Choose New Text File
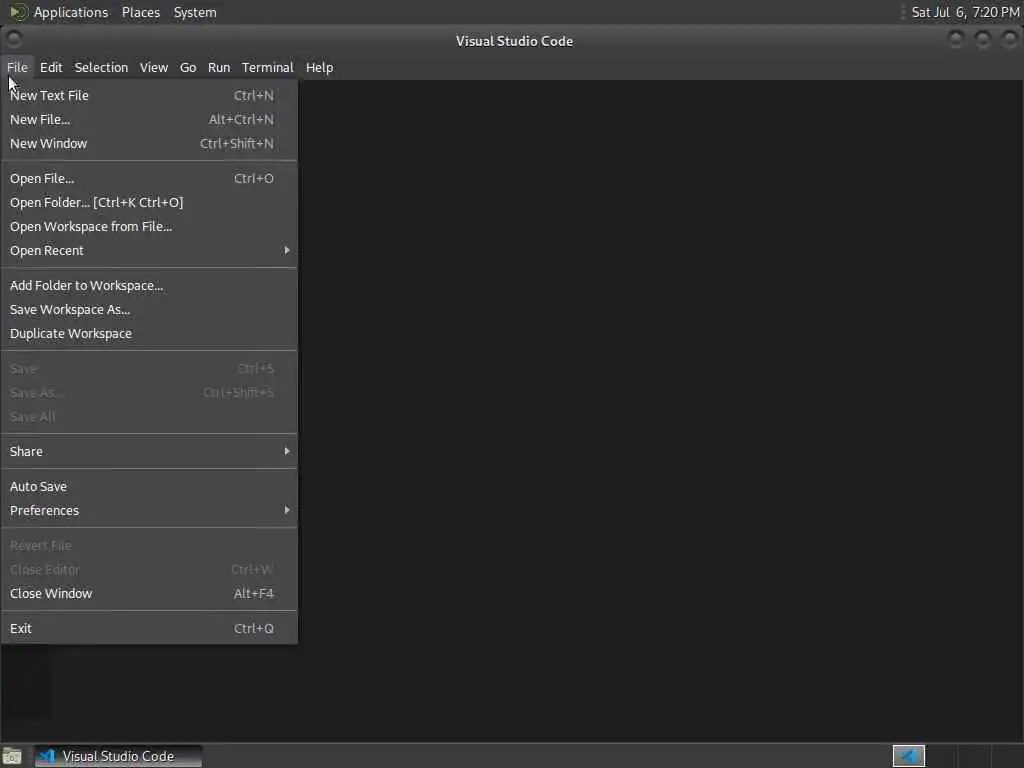Viewport: 1024px width, 768px height. [x=149, y=95]
